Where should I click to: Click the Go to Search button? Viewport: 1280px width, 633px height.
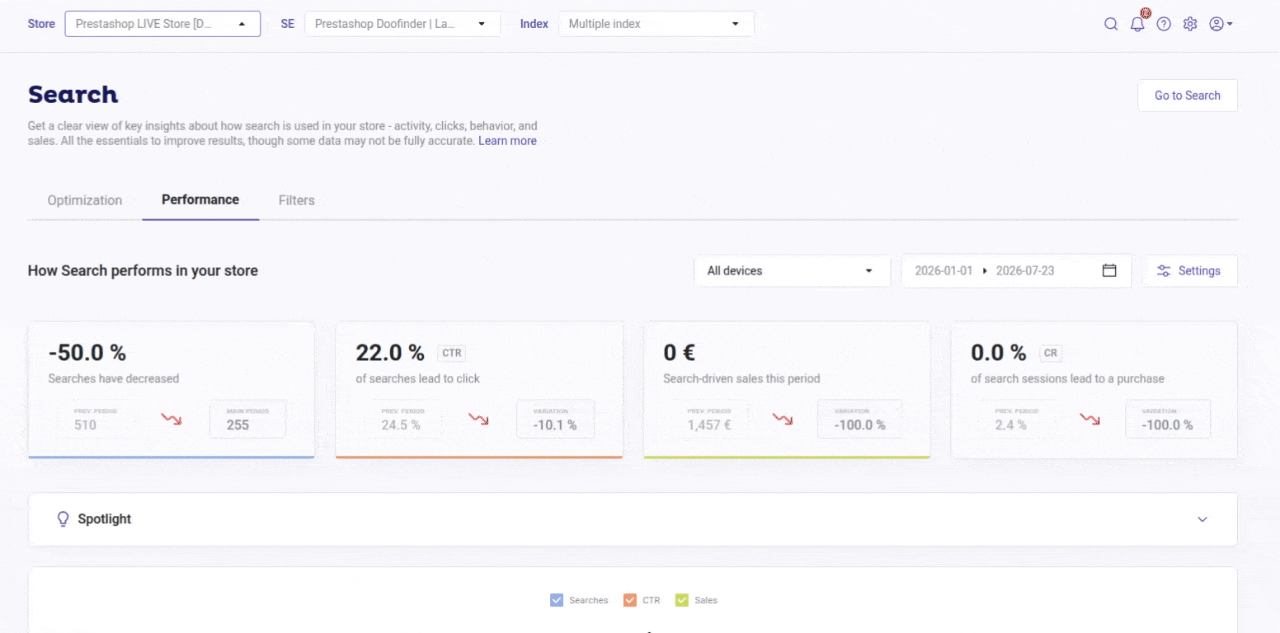[1188, 96]
